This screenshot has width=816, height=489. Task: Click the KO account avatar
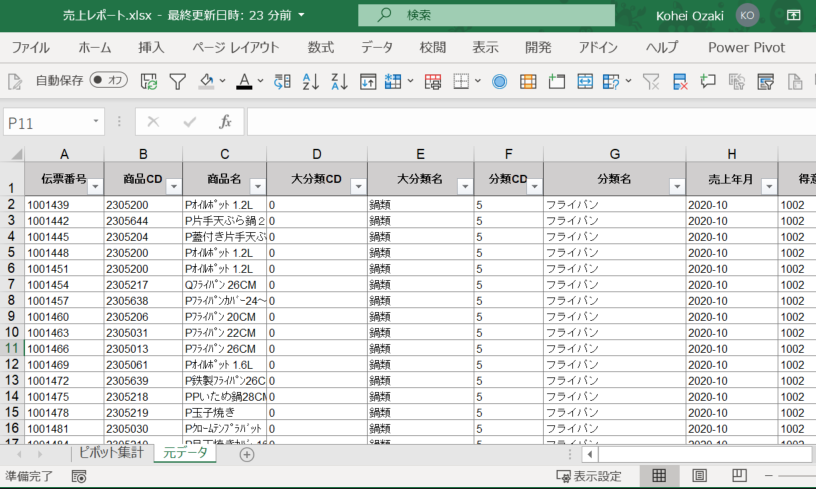(747, 15)
